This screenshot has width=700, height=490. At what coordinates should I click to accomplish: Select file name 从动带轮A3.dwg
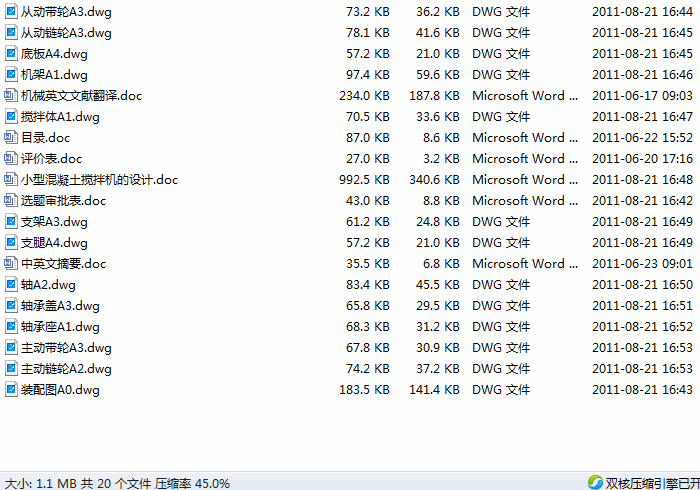tap(66, 12)
